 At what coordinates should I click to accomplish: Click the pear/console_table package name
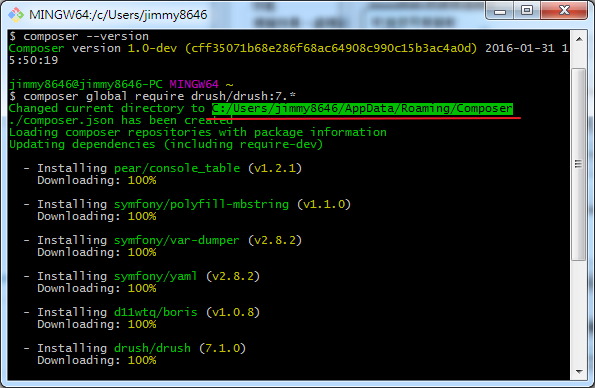(x=177, y=168)
